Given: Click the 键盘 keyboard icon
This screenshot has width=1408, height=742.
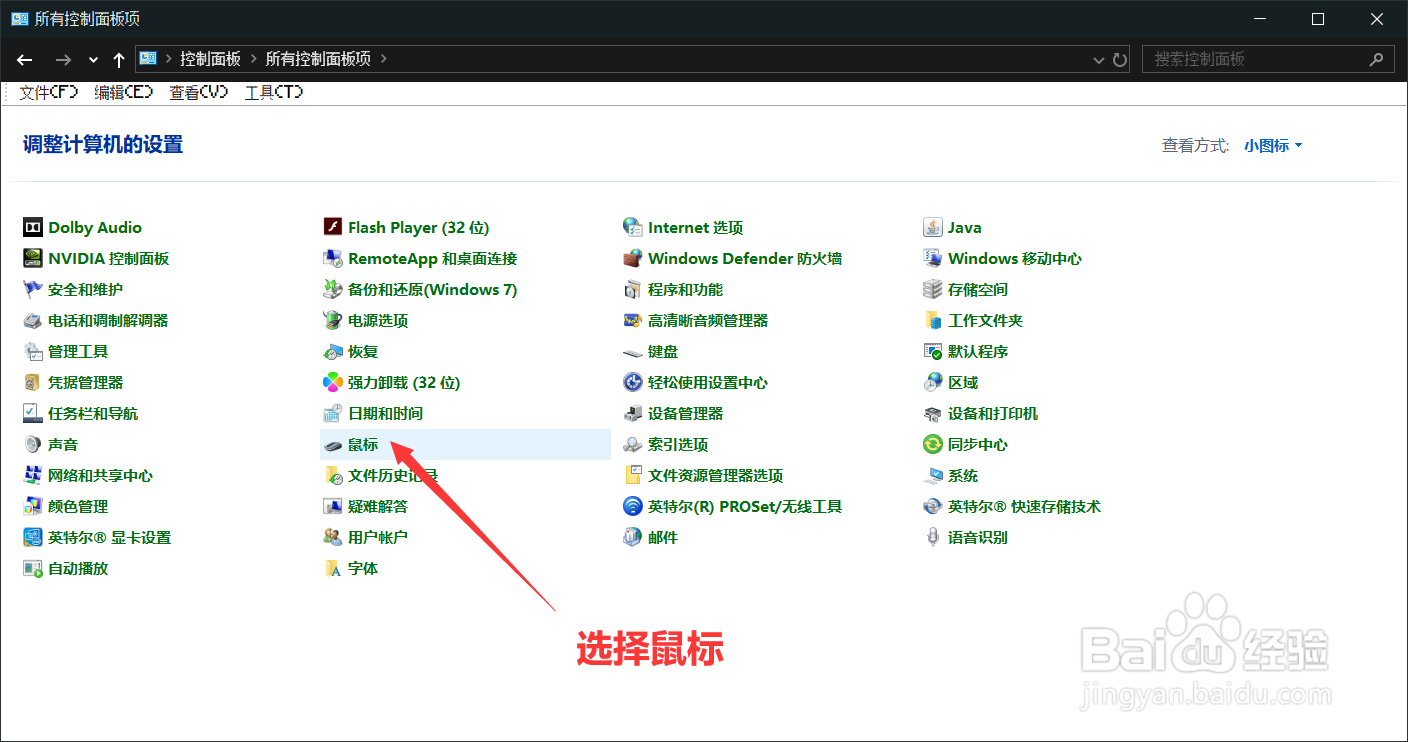Looking at the screenshot, I should 632,351.
